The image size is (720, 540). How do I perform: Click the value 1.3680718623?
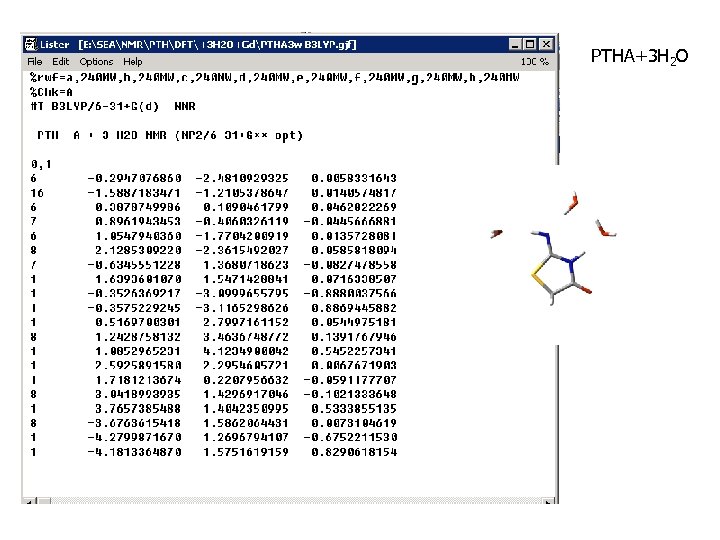tap(246, 265)
